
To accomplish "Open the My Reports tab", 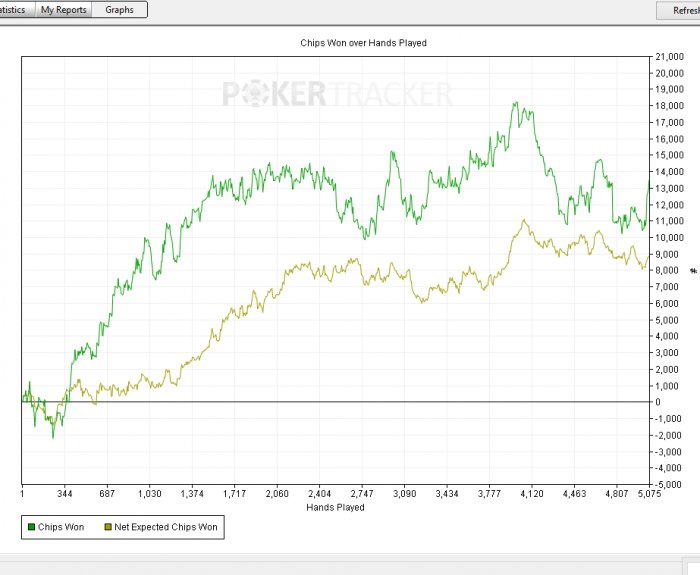I will tap(63, 9).
